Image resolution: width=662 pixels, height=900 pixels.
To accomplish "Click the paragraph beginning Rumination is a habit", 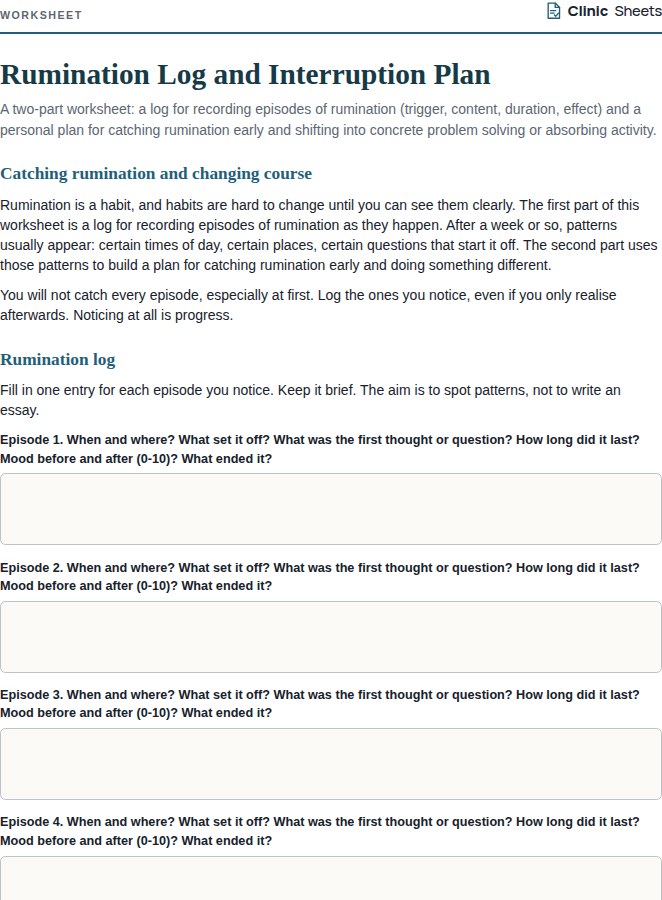I will [x=328, y=235].
